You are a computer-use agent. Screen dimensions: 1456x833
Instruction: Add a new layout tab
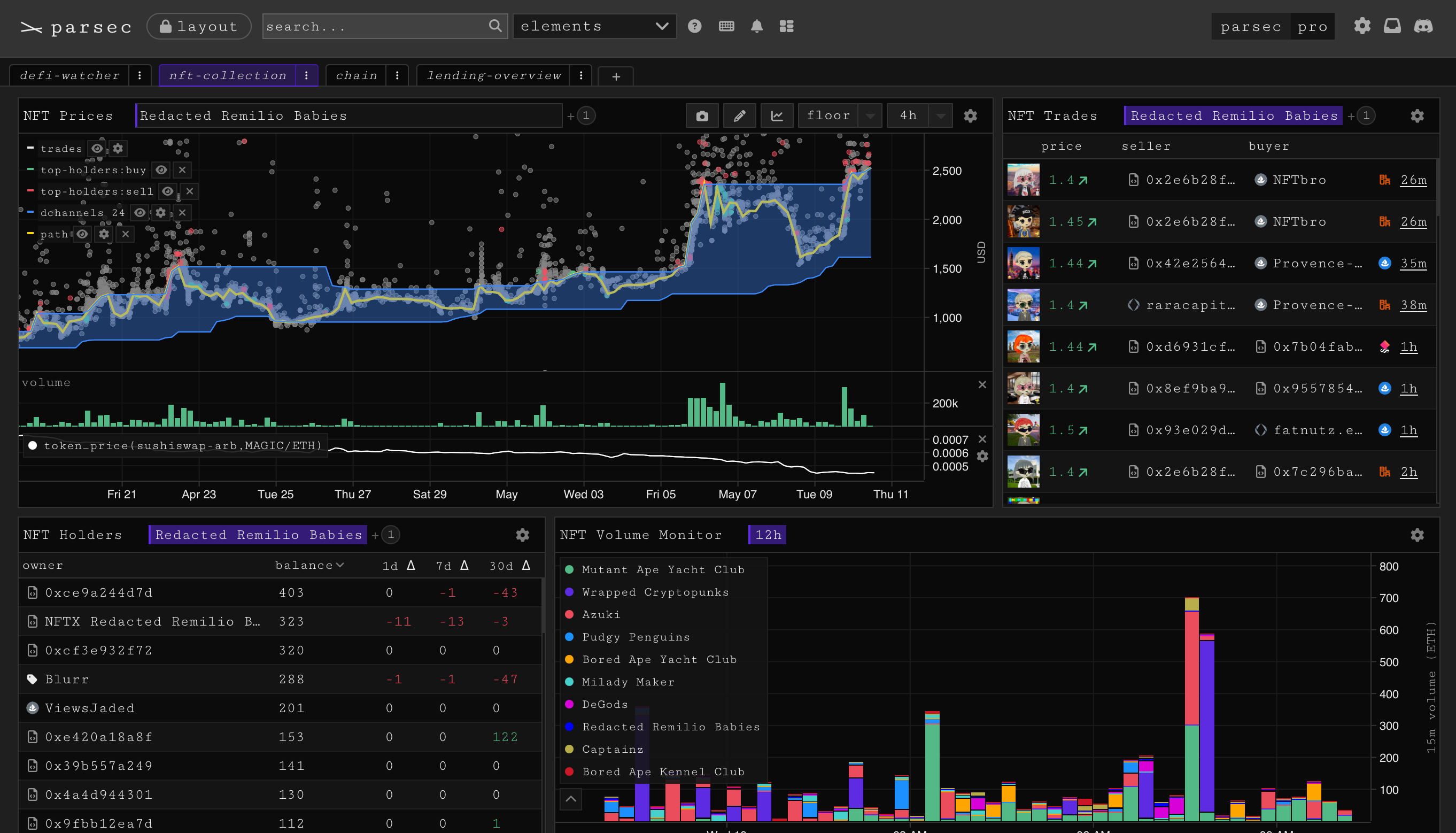[616, 76]
